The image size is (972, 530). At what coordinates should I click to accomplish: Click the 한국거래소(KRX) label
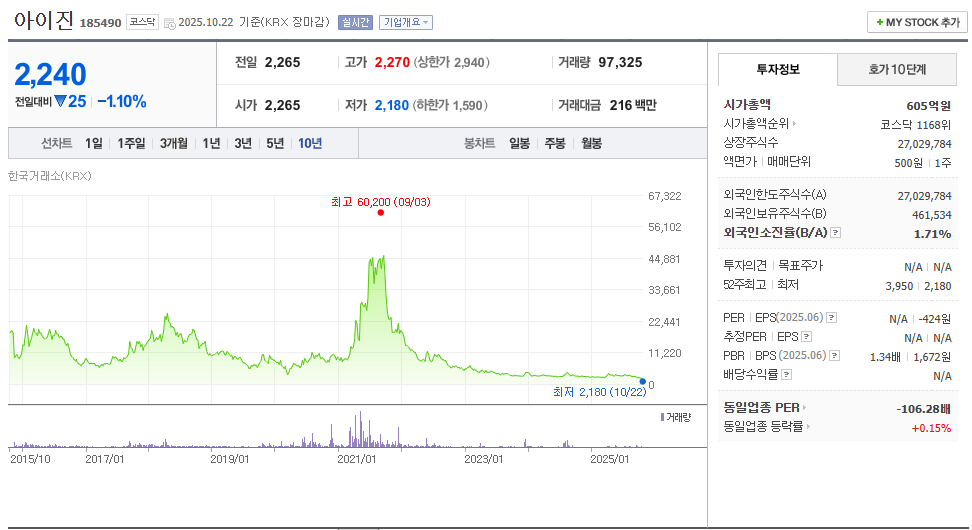click(50, 176)
